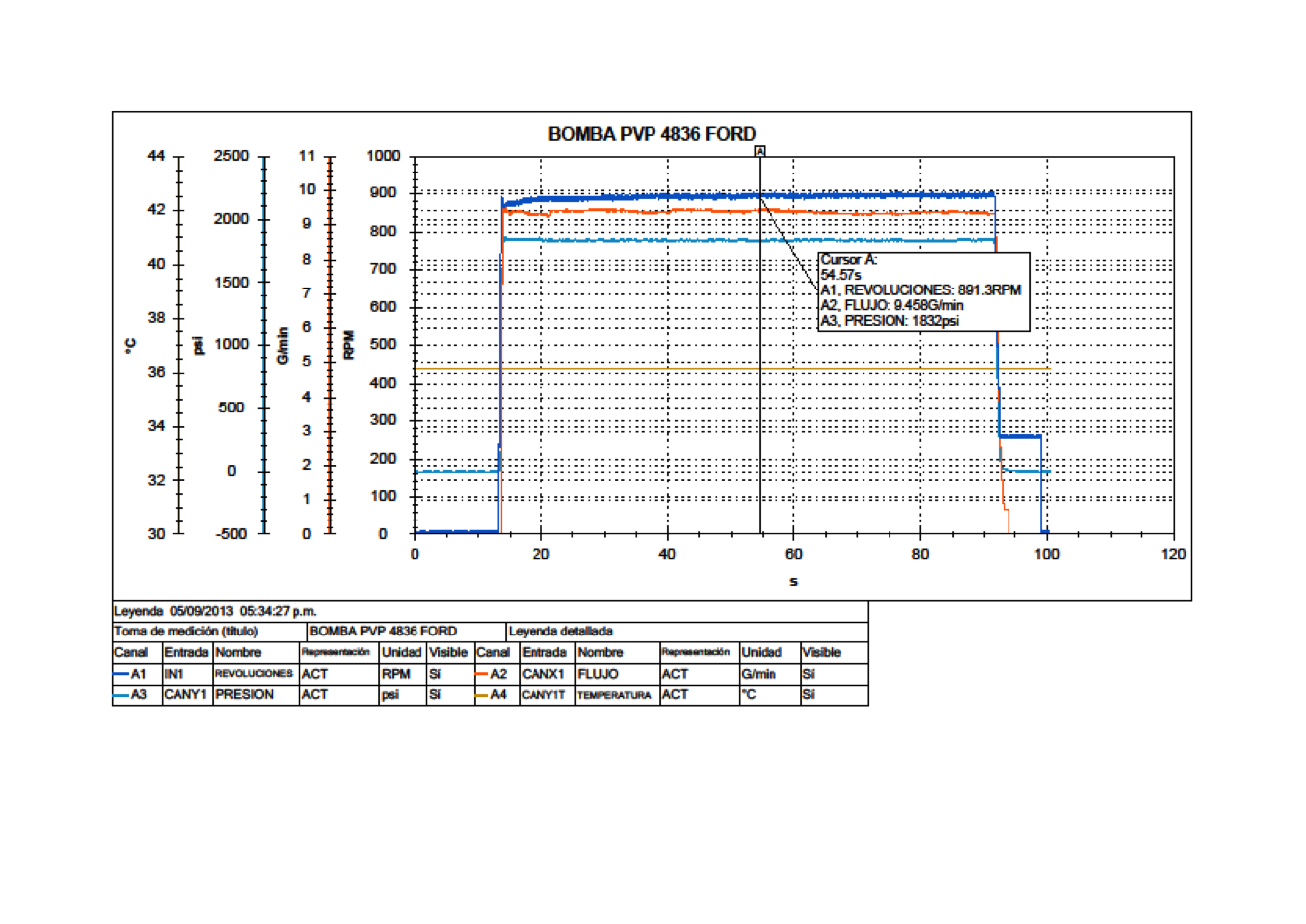Viewport: 1306px width, 924px height.
Task: Click the 's' time axis label below graph
Action: (x=793, y=581)
